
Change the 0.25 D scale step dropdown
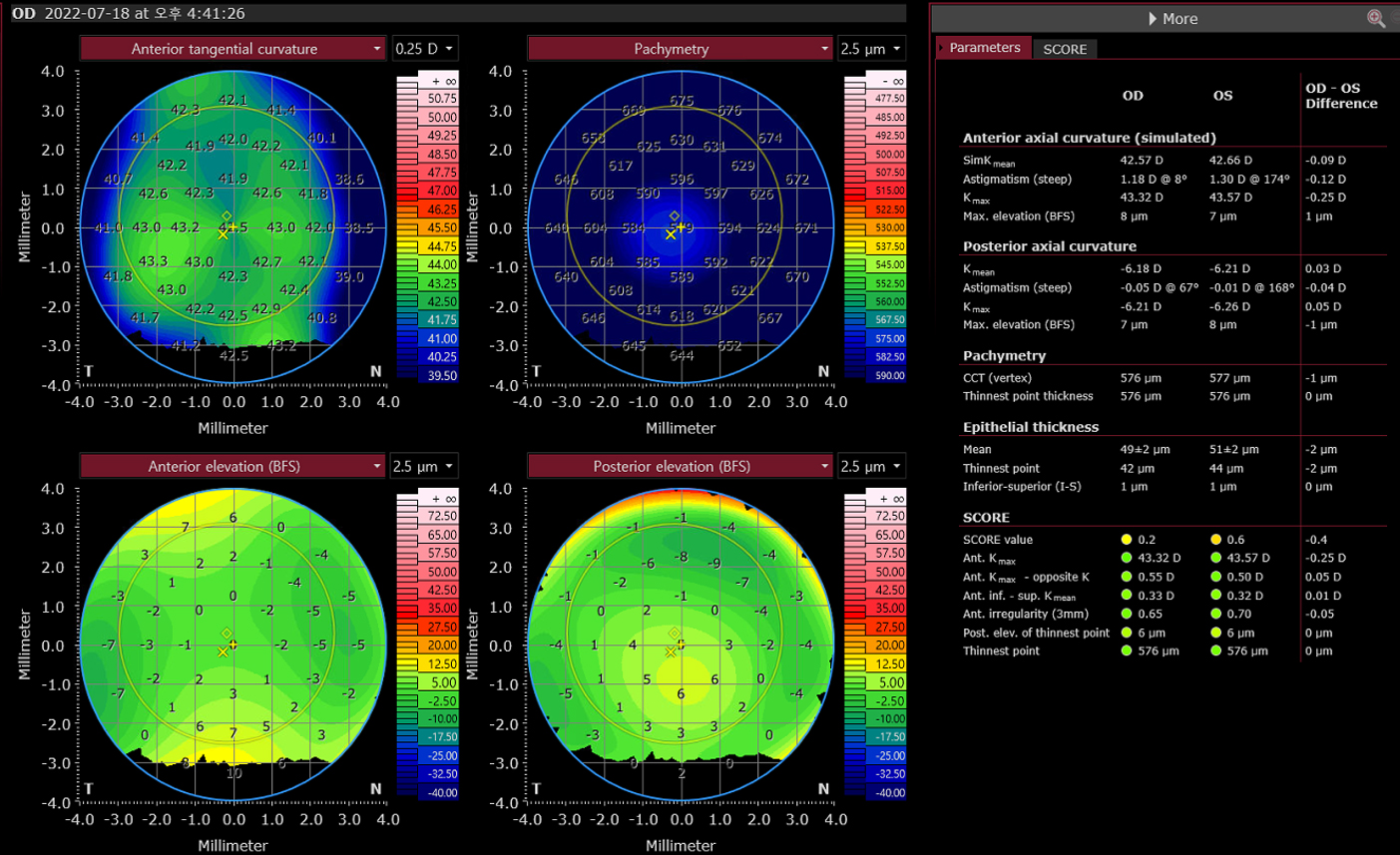point(424,48)
